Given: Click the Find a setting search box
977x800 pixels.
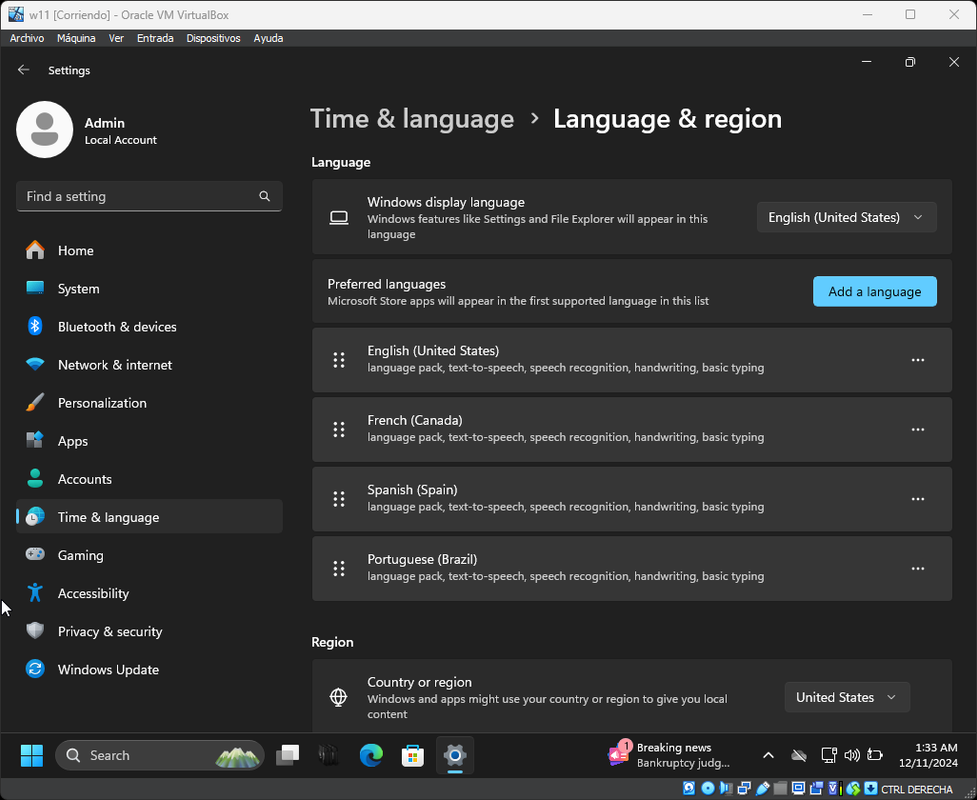Looking at the screenshot, I should pyautogui.click(x=149, y=196).
